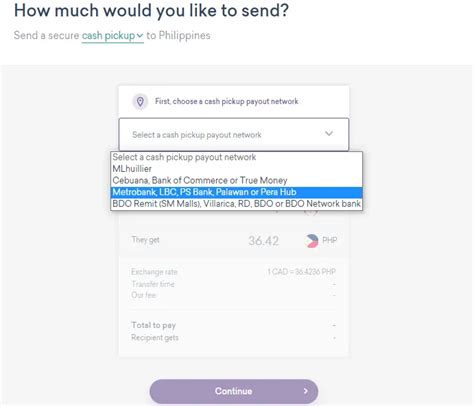Viewport: 474px width, 406px height.
Task: Open the cash pickup delivery method dropdown
Action: click(112, 35)
